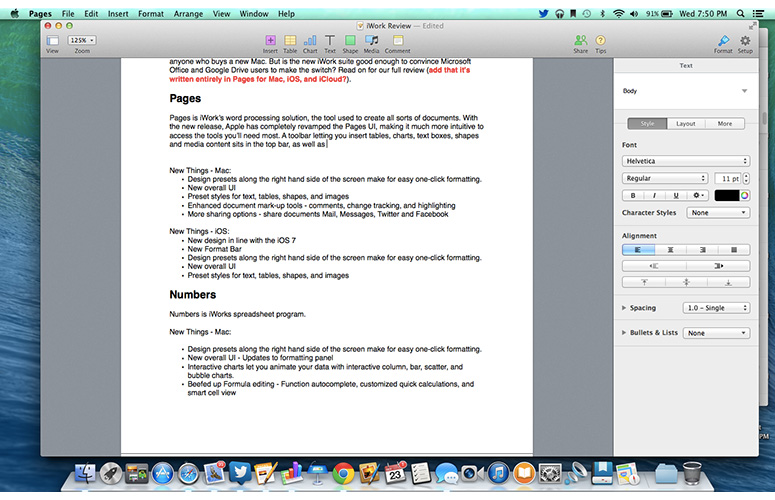This screenshot has height=500, width=775.
Task: Open the Media browser button
Action: click(x=371, y=43)
